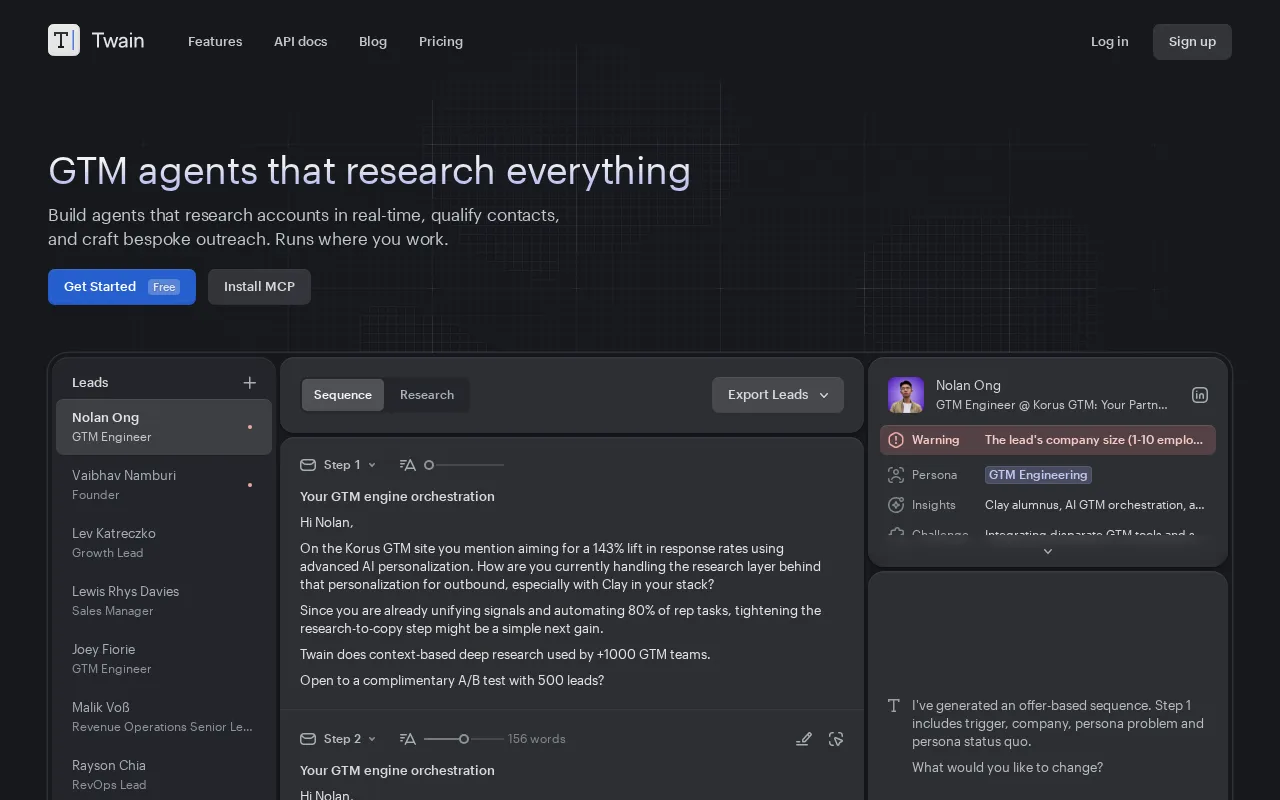Click the 156 words count
This screenshot has width=1280, height=800.
tap(537, 739)
